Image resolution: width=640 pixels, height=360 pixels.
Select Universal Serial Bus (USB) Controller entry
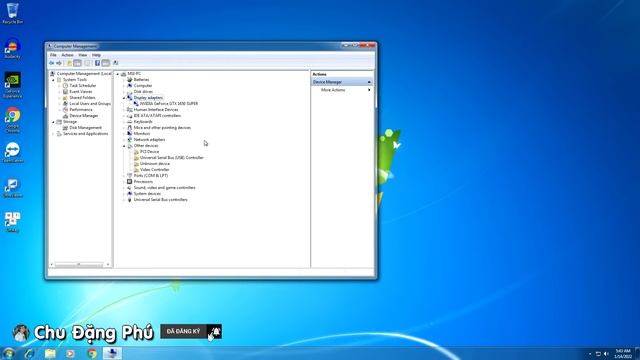click(x=171, y=158)
